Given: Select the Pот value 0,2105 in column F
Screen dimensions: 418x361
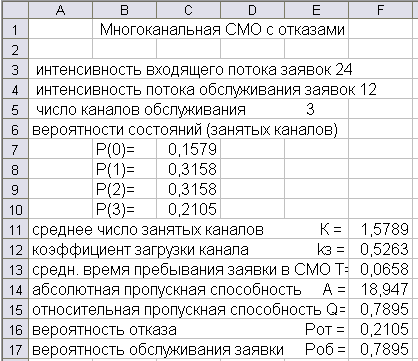Looking at the screenshot, I should pos(380,329).
